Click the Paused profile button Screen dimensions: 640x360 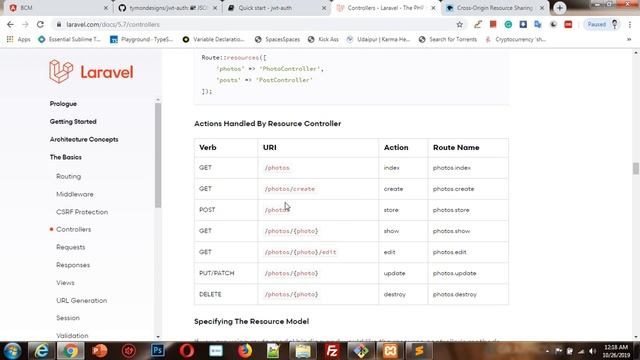click(x=602, y=24)
